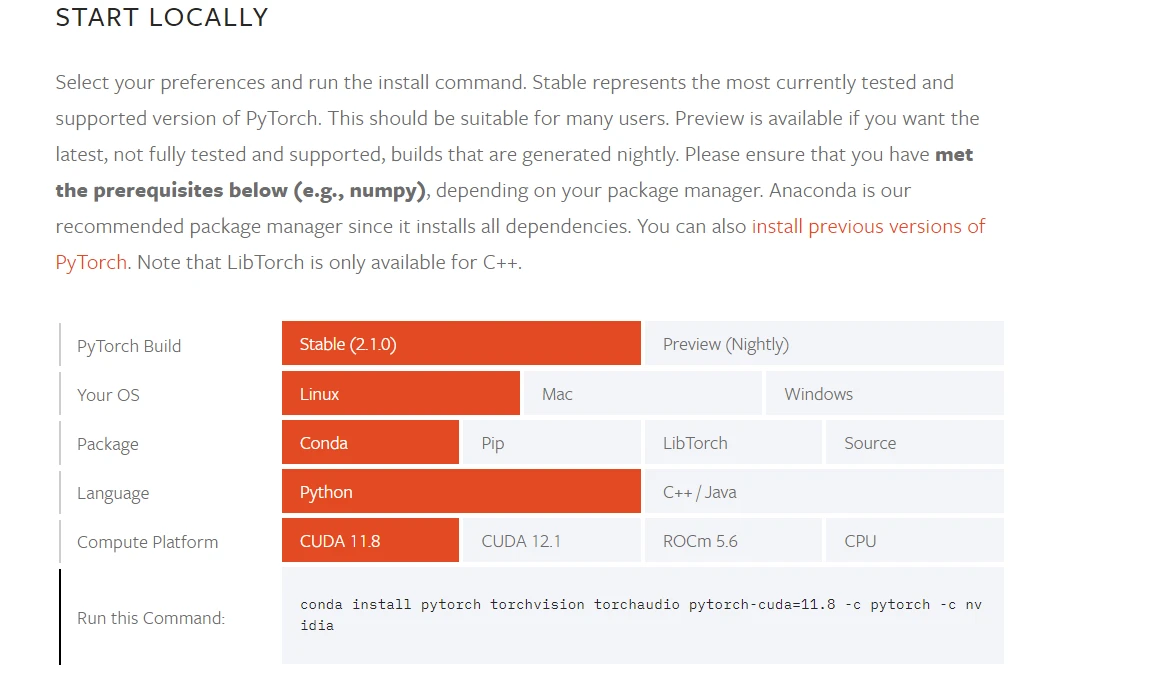Pick Windows as your OS
The width and height of the screenshot is (1175, 696).
pos(883,394)
